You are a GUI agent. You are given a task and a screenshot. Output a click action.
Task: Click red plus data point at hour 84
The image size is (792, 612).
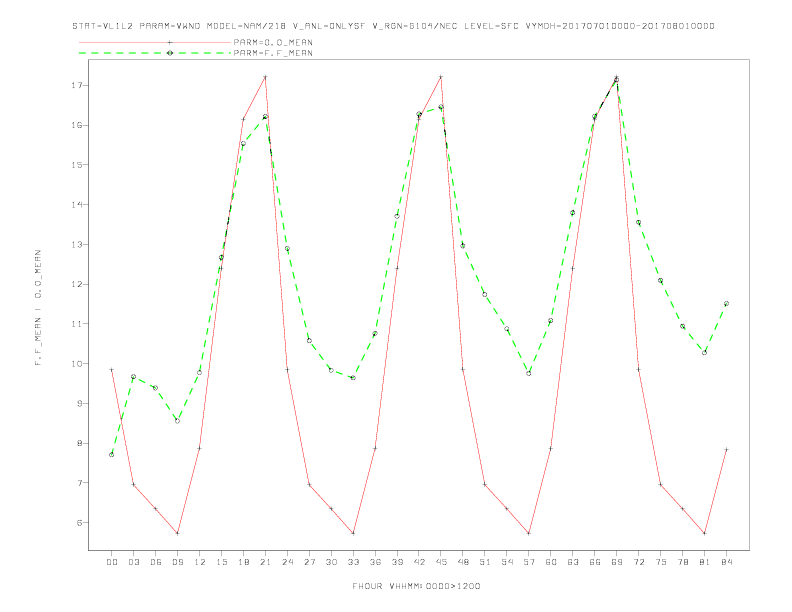(x=726, y=449)
